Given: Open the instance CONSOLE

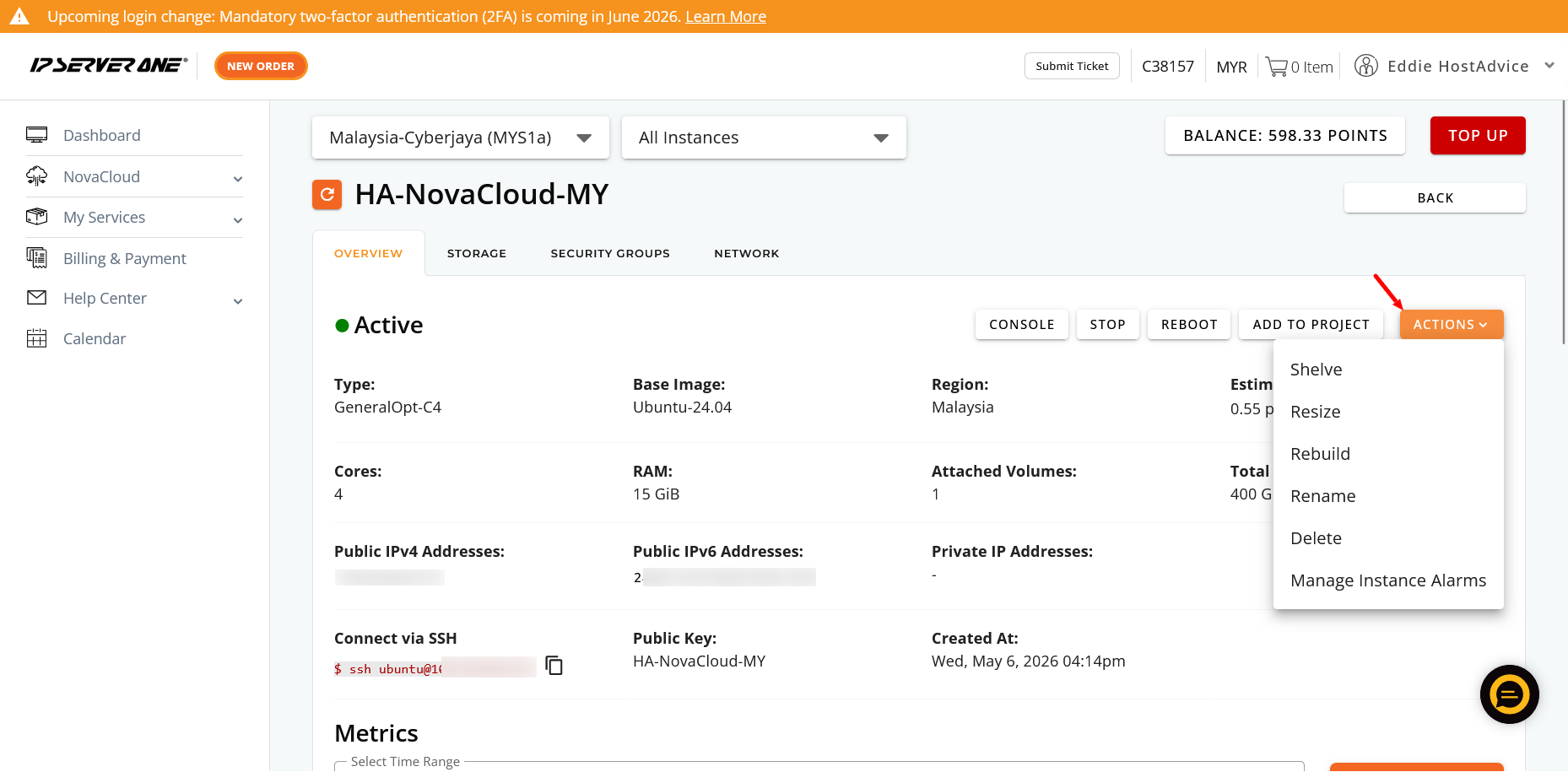Looking at the screenshot, I should pos(1021,325).
